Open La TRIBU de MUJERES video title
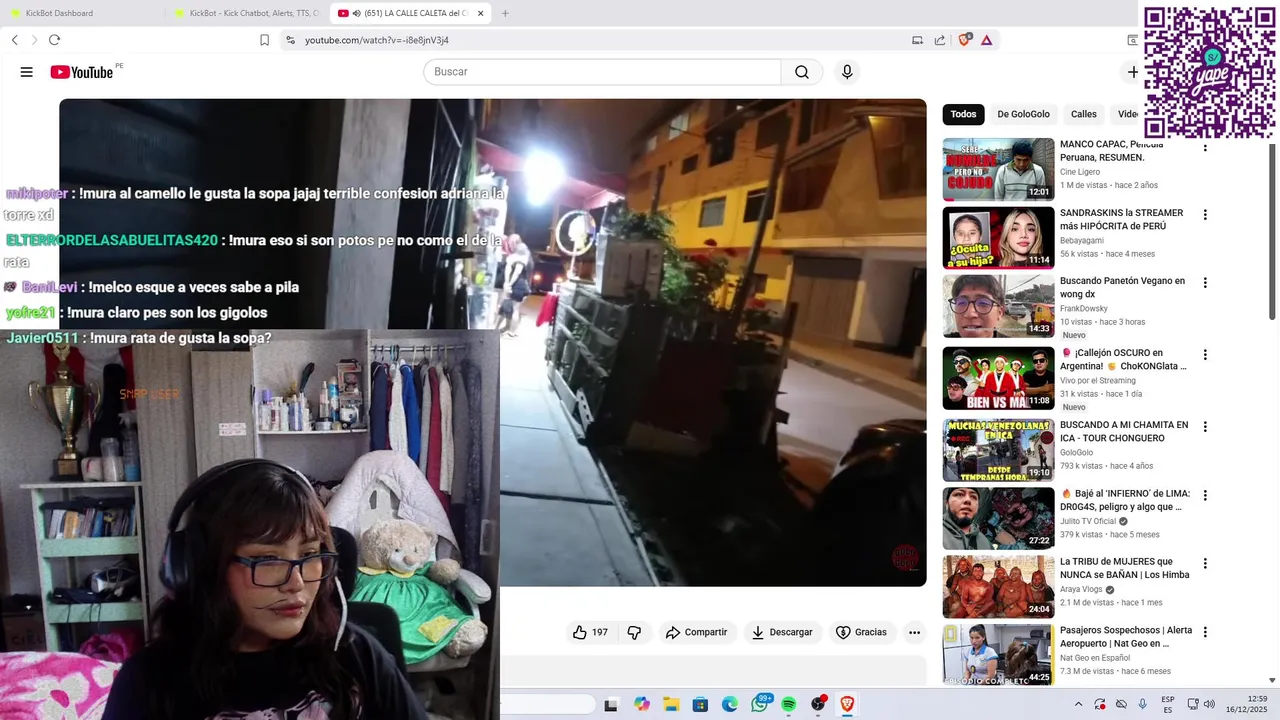The height and width of the screenshot is (720, 1280). (1124, 568)
